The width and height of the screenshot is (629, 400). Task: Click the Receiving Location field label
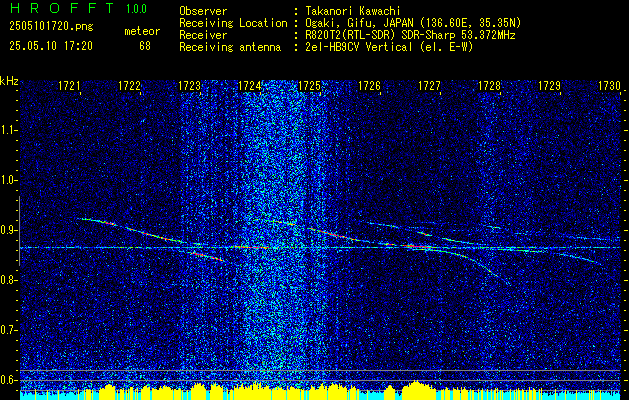tap(233, 23)
